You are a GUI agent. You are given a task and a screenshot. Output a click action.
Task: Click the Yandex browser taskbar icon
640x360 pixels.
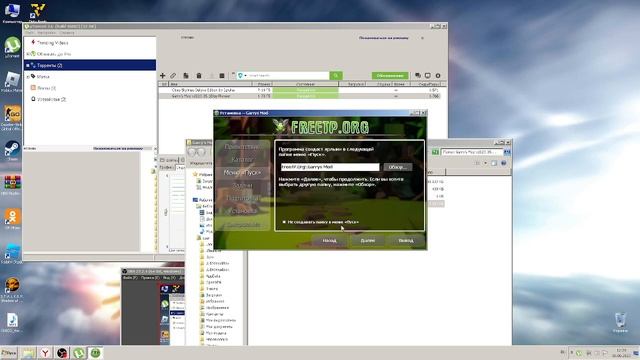(x=45, y=353)
